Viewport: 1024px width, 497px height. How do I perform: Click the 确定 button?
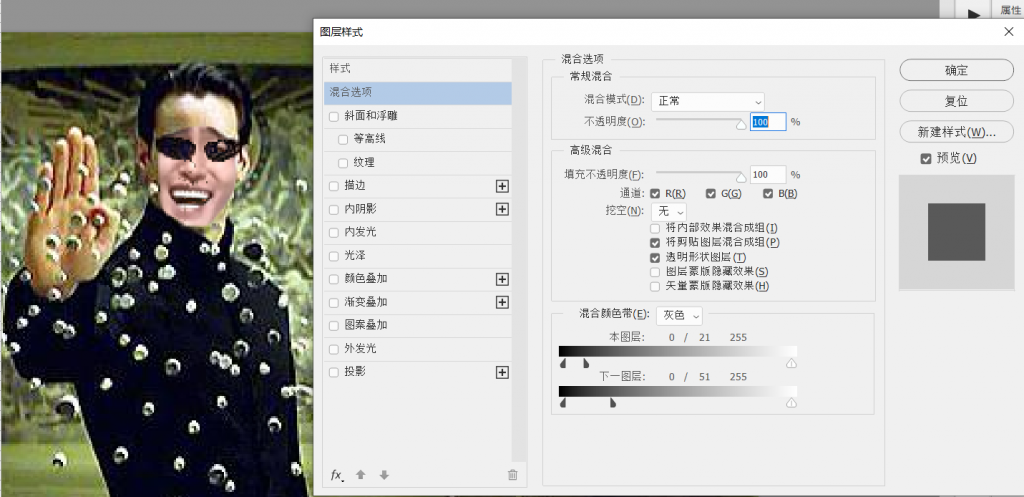pos(956,70)
